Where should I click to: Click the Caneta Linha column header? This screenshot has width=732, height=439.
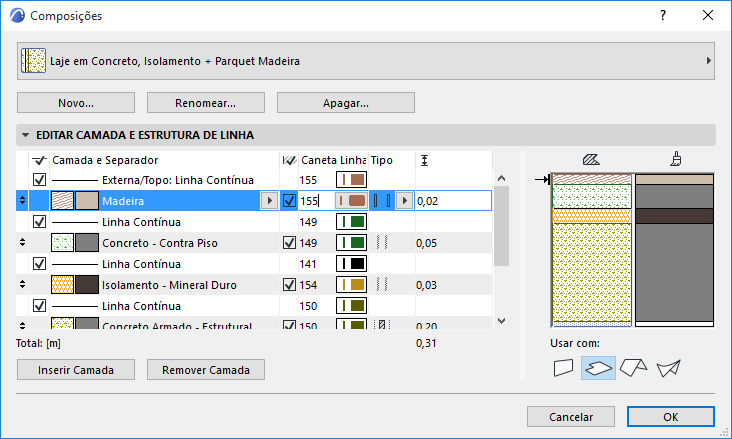[333, 160]
